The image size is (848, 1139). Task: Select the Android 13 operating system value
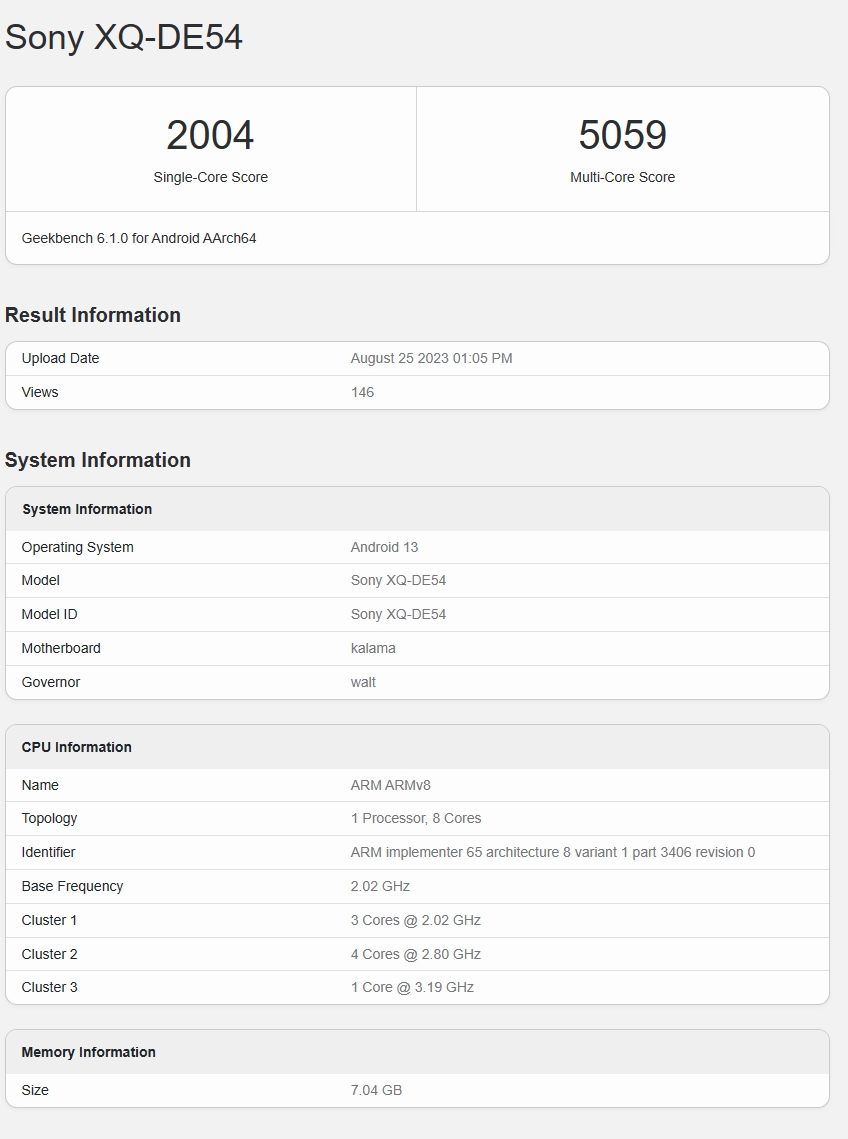tap(384, 547)
